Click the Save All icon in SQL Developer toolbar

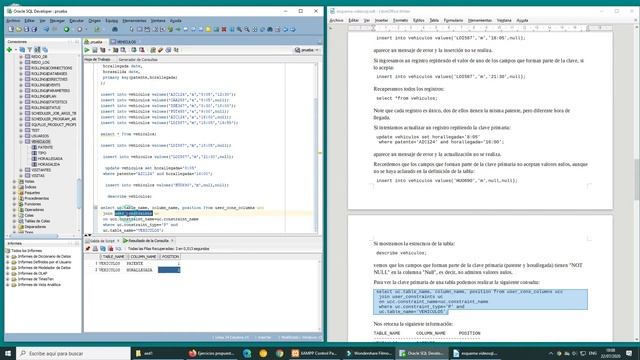point(34,29)
